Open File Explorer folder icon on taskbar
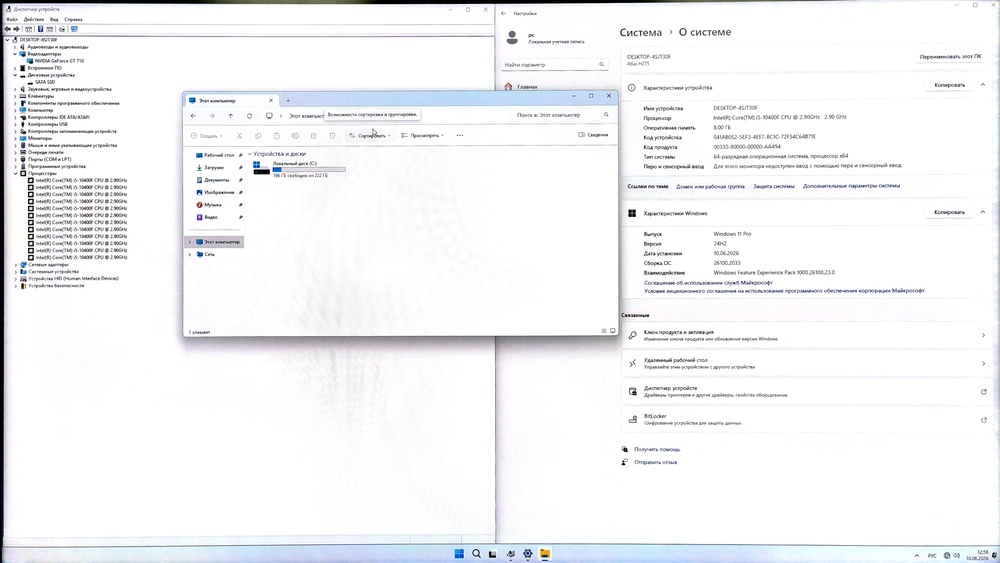Screen dimensions: 1000x563 coord(545,553)
